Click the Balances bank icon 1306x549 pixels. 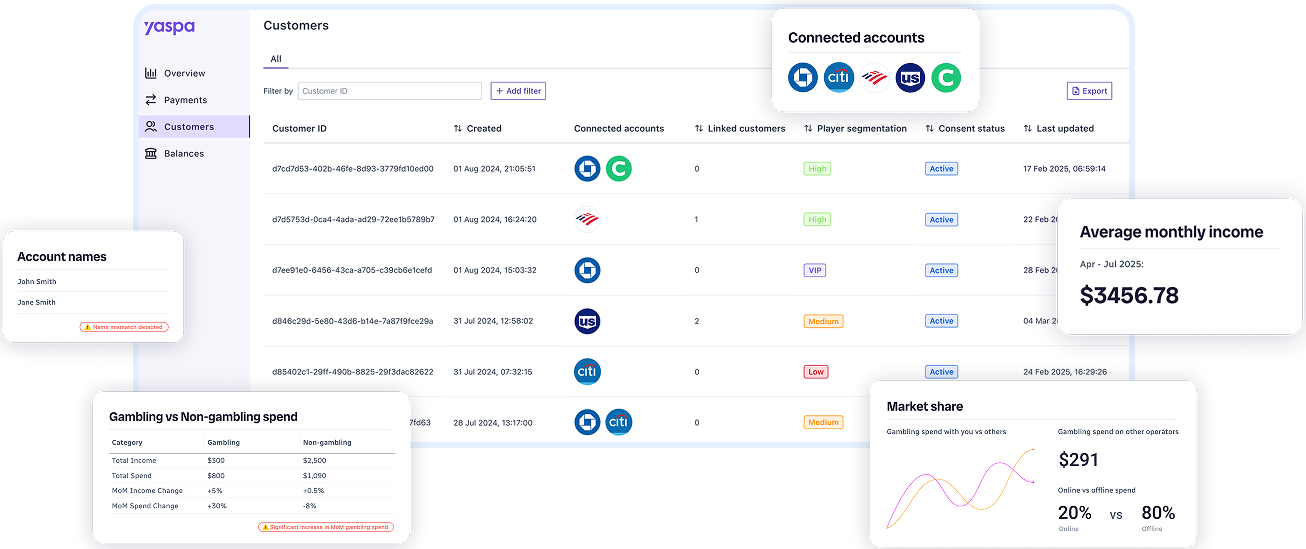pos(151,154)
